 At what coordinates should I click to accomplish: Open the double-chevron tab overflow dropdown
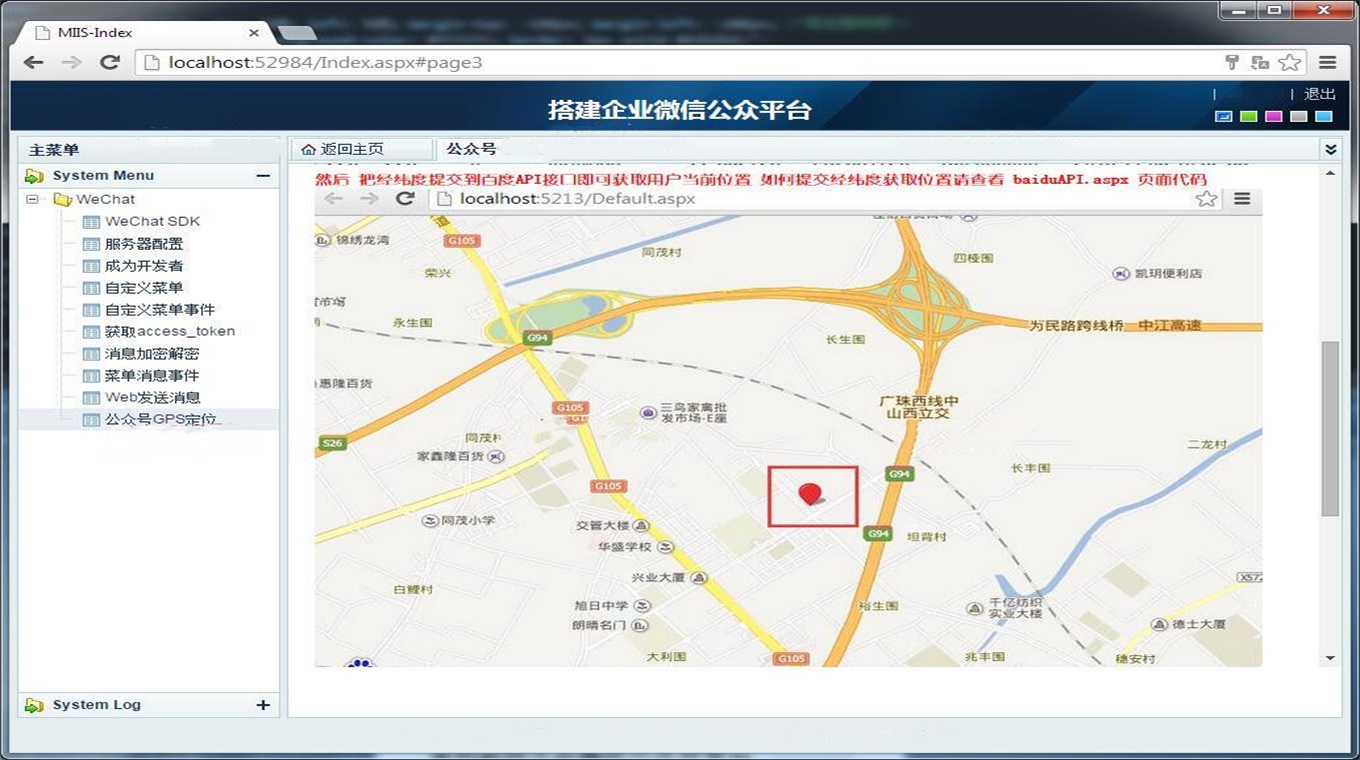pos(1330,149)
